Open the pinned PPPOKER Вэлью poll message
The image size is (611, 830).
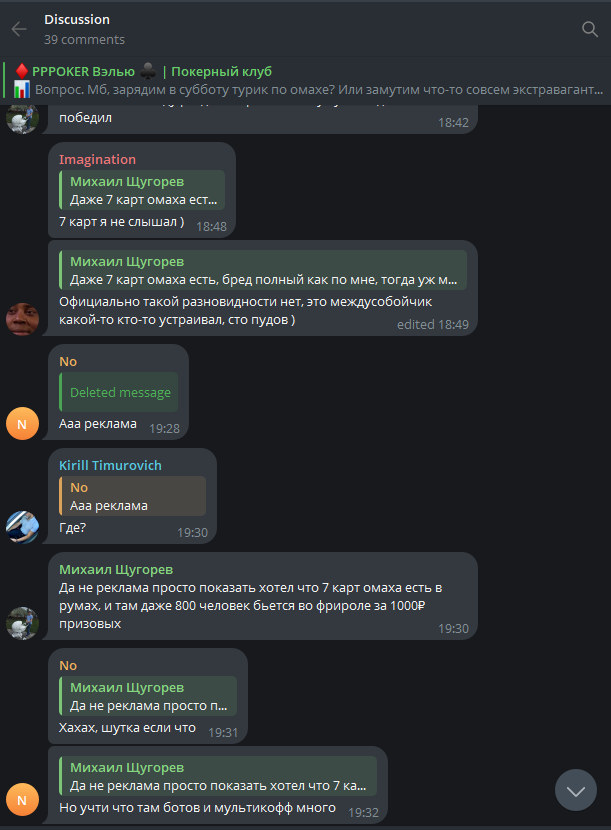[x=300, y=81]
